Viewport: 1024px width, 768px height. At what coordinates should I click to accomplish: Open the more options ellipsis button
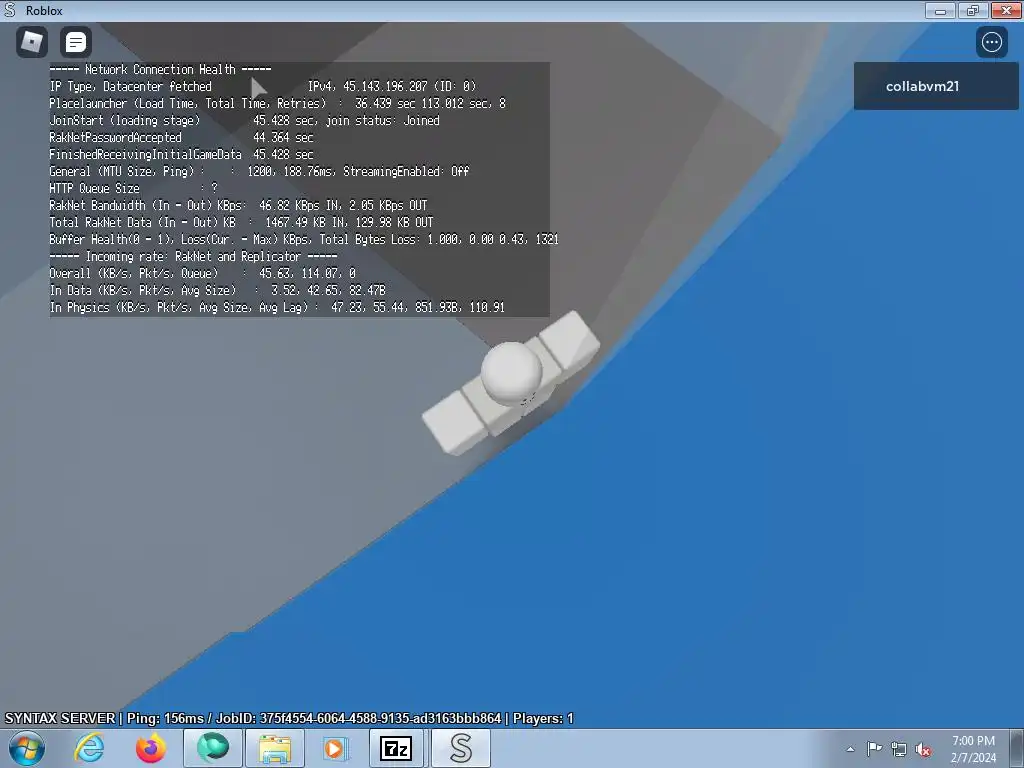pos(991,42)
